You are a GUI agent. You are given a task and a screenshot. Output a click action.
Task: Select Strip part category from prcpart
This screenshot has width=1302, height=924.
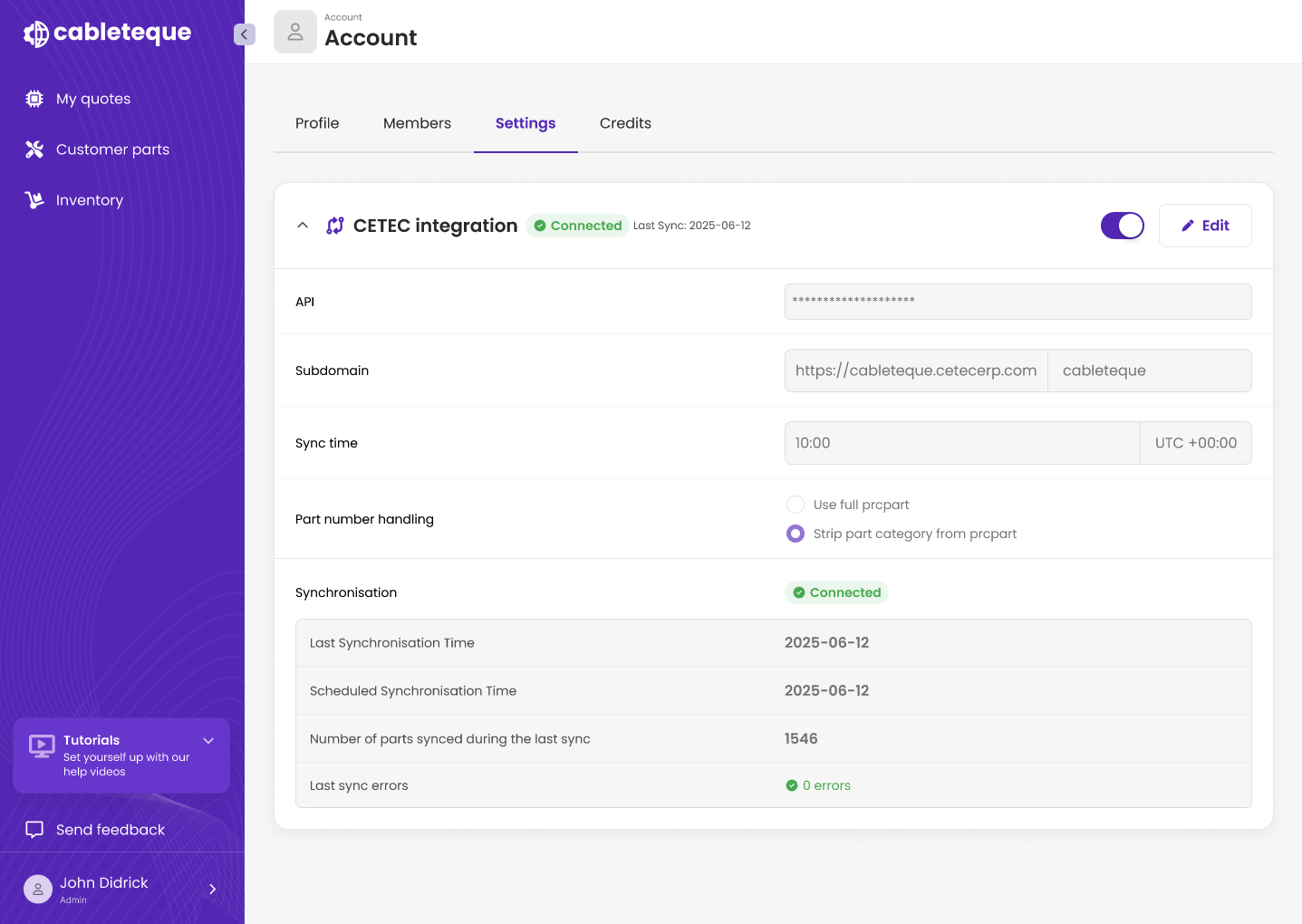point(796,534)
